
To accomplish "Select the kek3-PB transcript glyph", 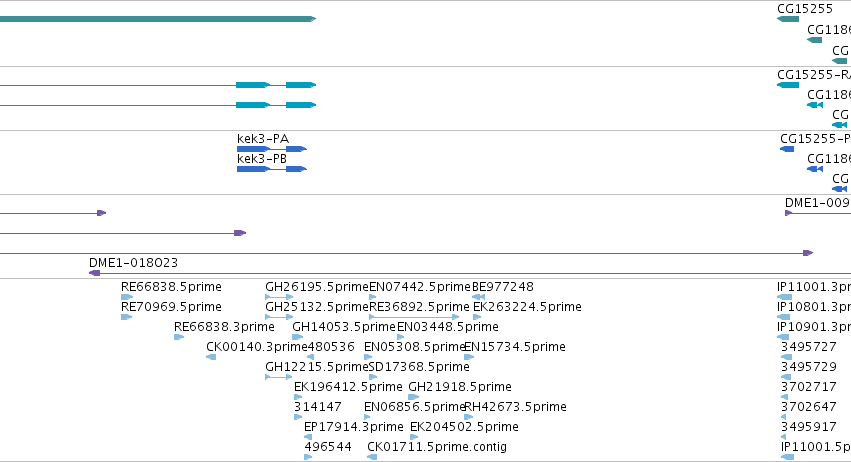I will tap(272, 169).
